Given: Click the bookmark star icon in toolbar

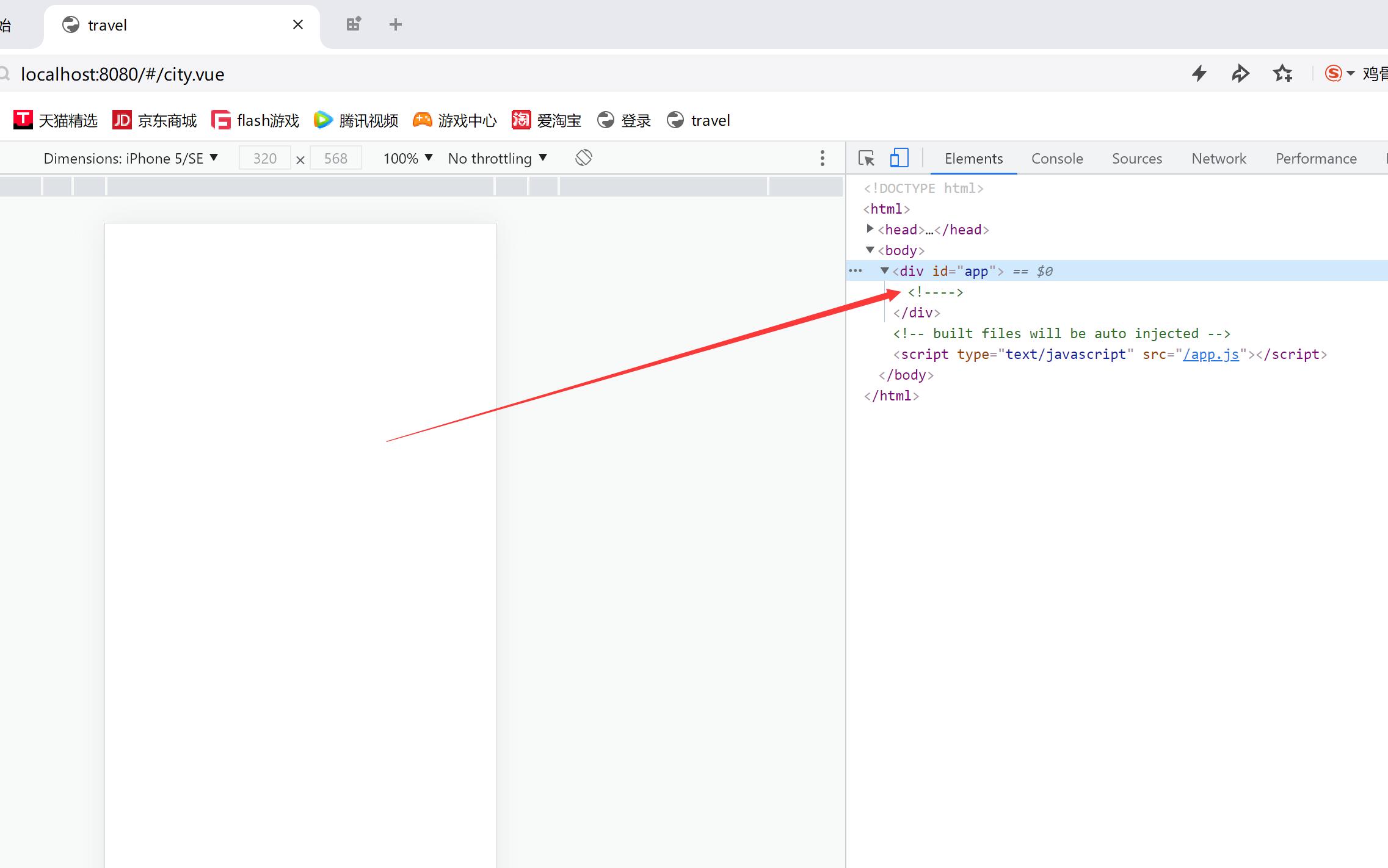Looking at the screenshot, I should [1283, 73].
